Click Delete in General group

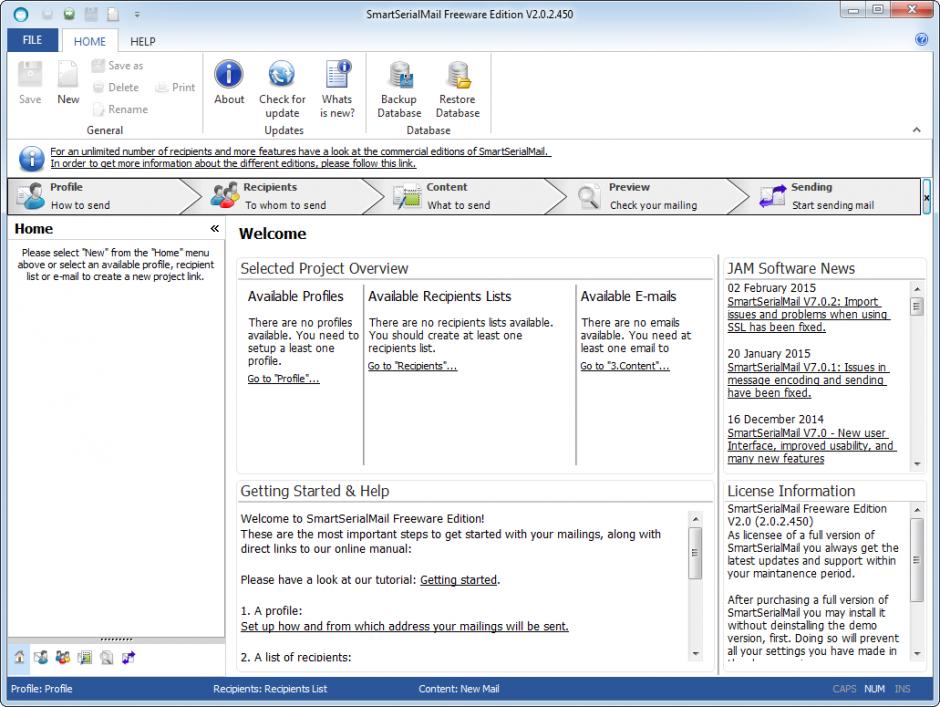[x=116, y=88]
